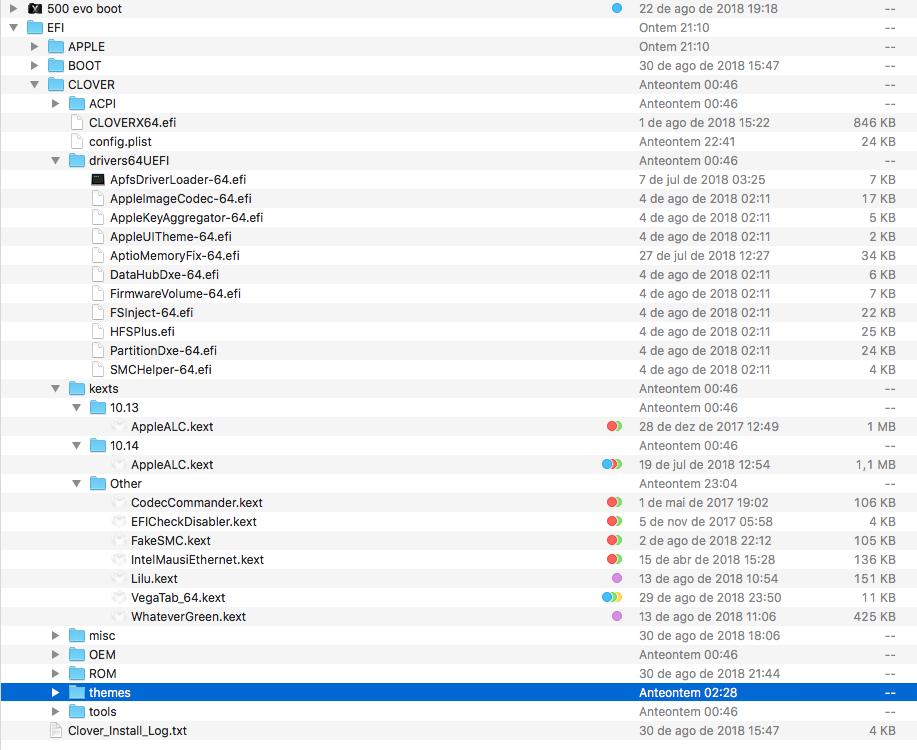Collapse the EFI folder triangle
Viewport: 917px width, 750px height.
coord(13,27)
